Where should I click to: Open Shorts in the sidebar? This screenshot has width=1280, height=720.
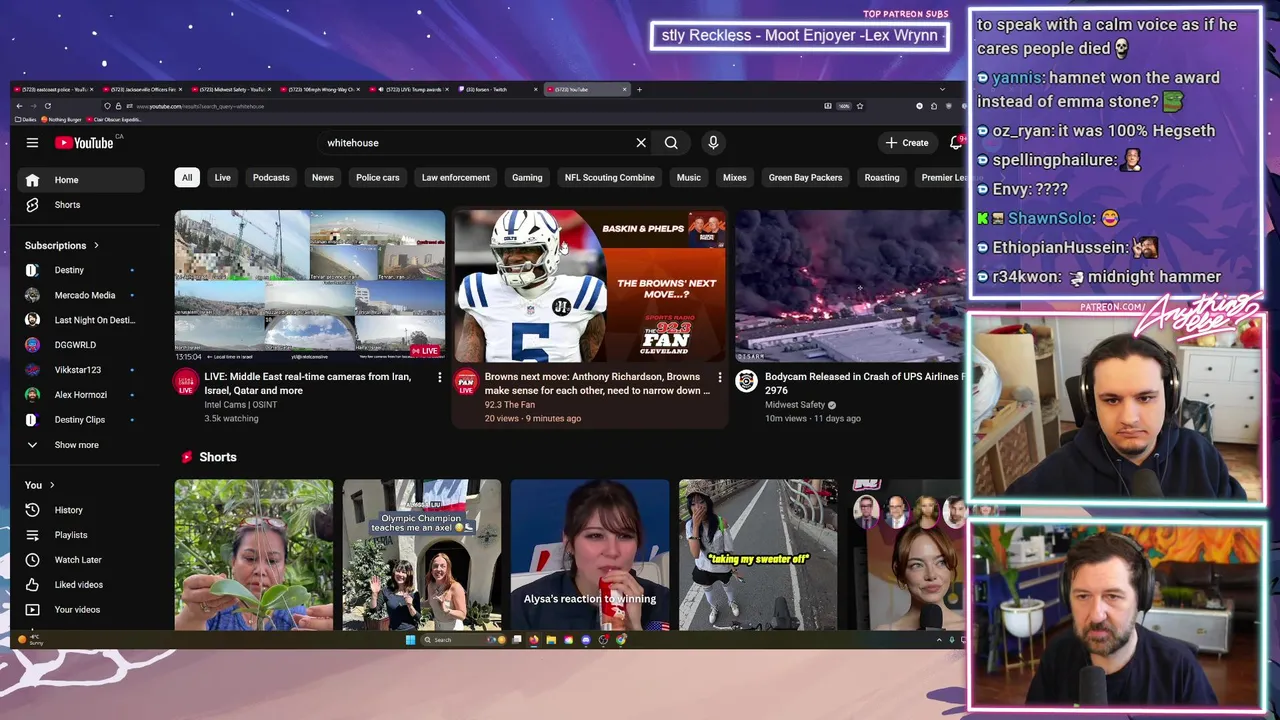80,205
